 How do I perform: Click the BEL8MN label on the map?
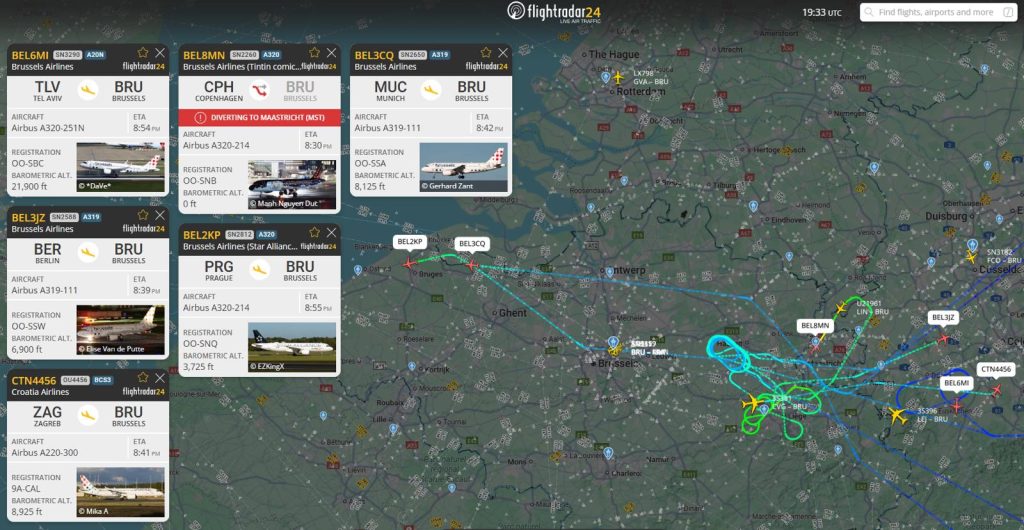[815, 326]
